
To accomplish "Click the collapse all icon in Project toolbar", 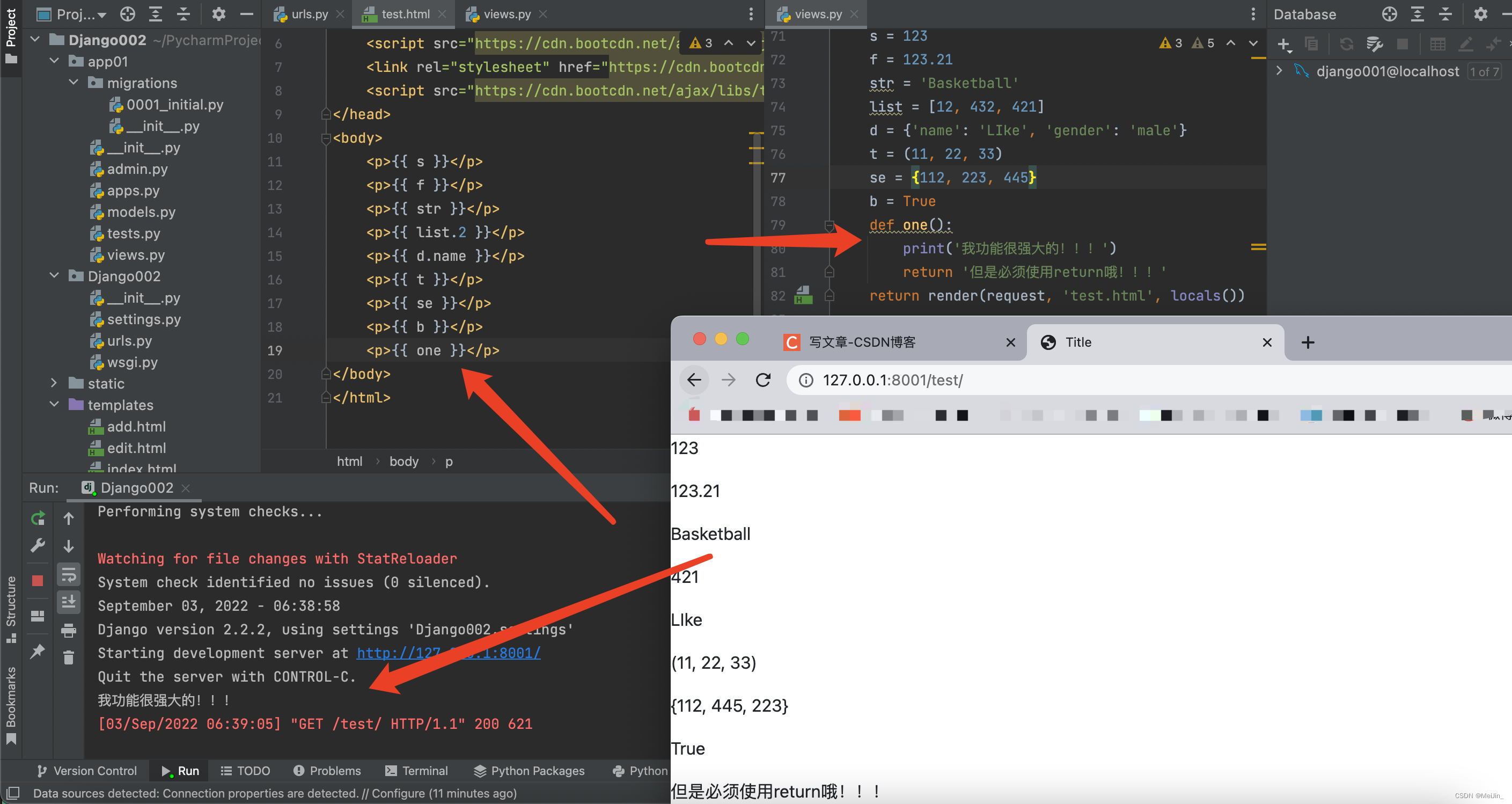I will coord(183,14).
